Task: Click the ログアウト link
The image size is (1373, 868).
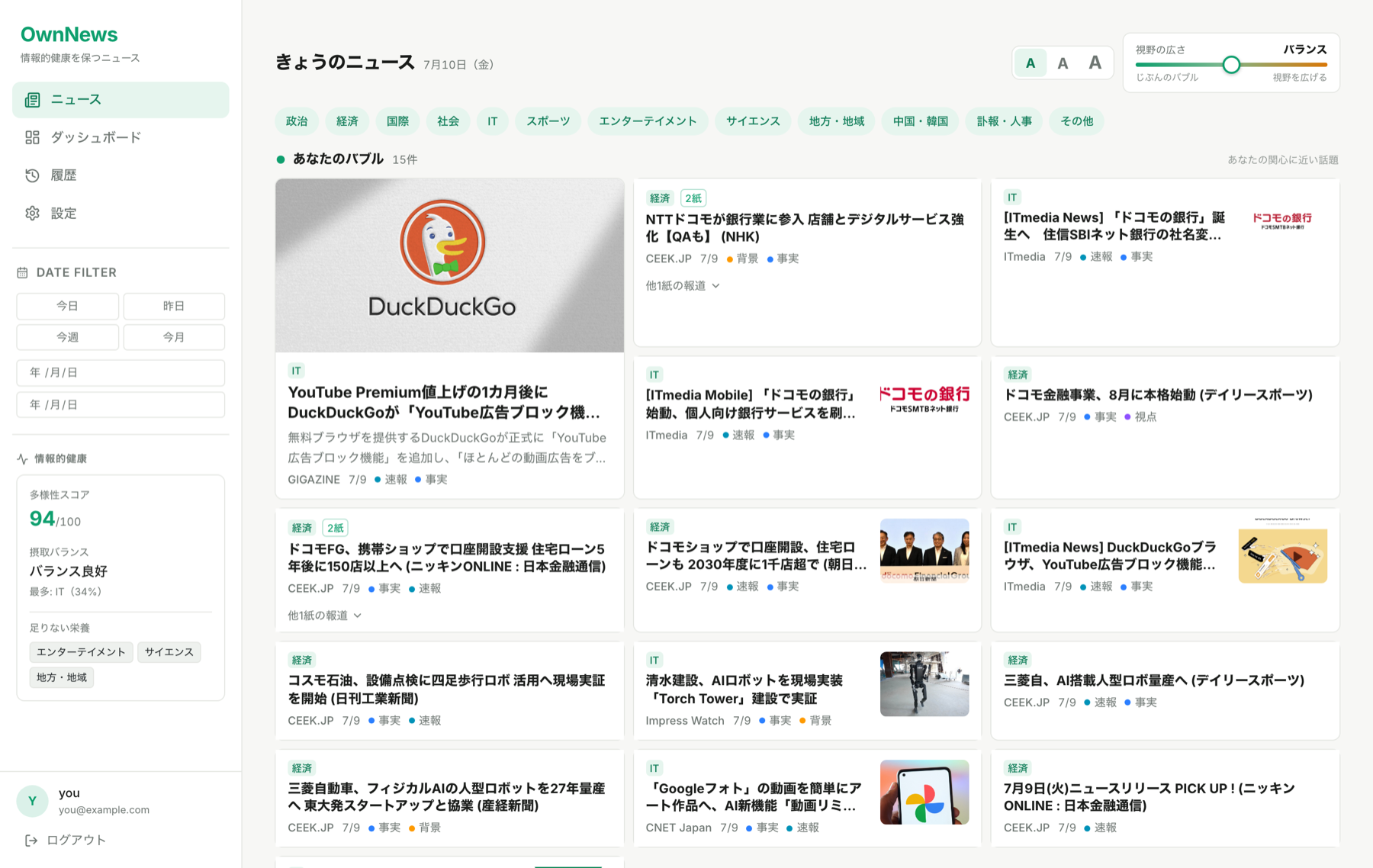Action: tap(66, 841)
